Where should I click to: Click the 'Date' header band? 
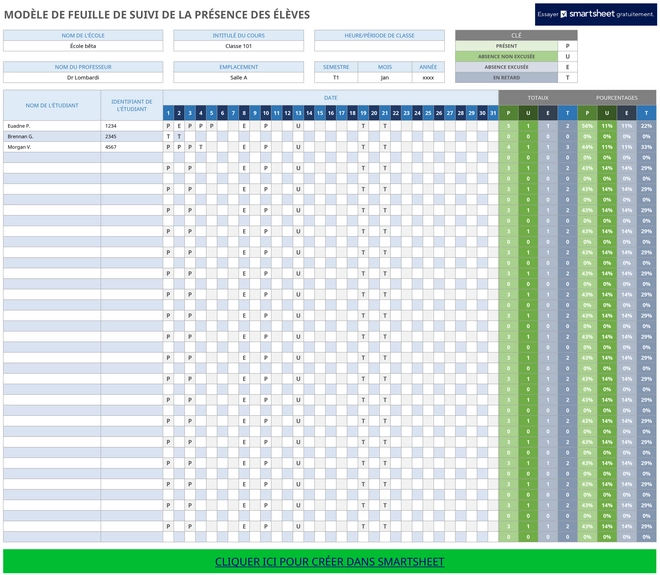point(330,98)
